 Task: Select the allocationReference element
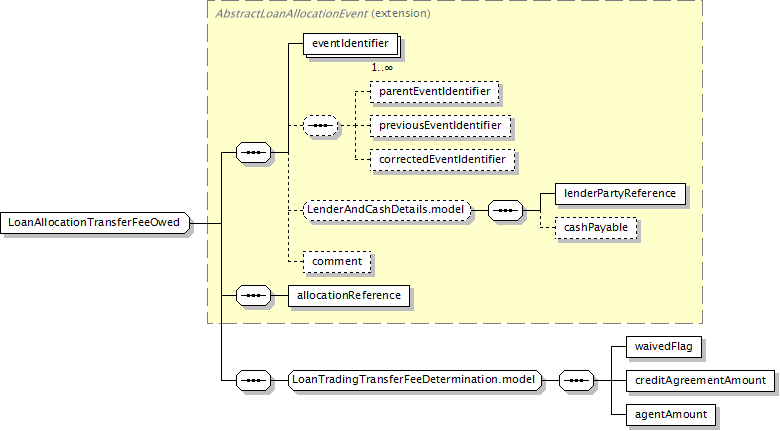point(349,296)
